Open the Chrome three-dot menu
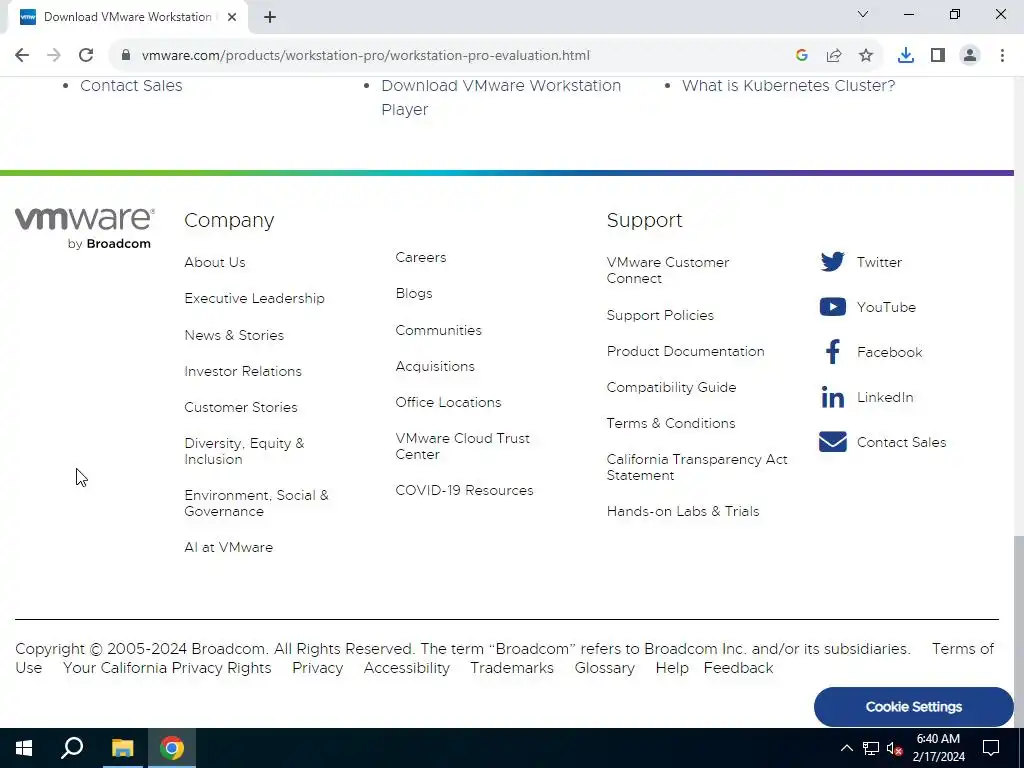 click(1002, 56)
